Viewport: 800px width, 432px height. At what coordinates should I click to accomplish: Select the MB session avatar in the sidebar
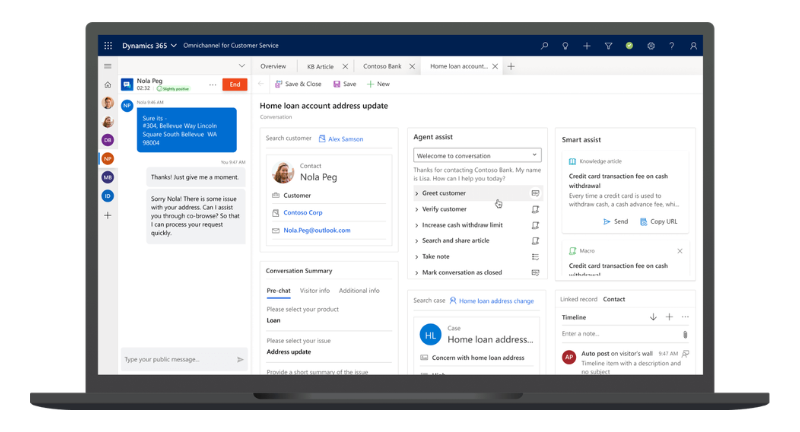click(x=108, y=177)
